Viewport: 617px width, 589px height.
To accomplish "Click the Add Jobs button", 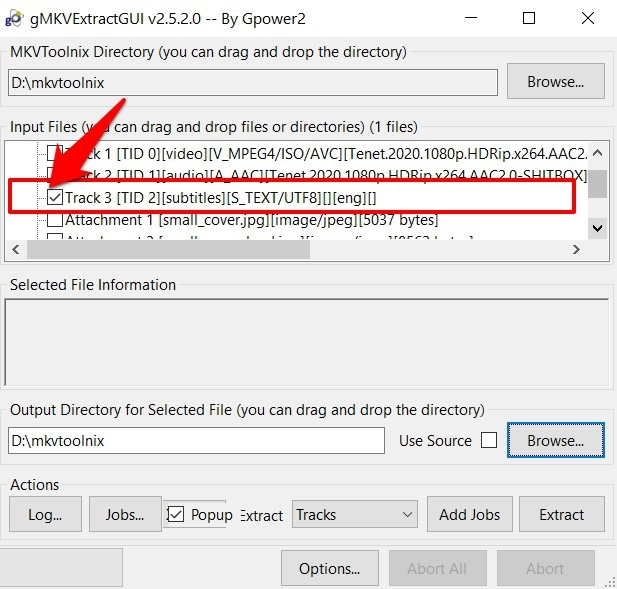I will (x=469, y=514).
